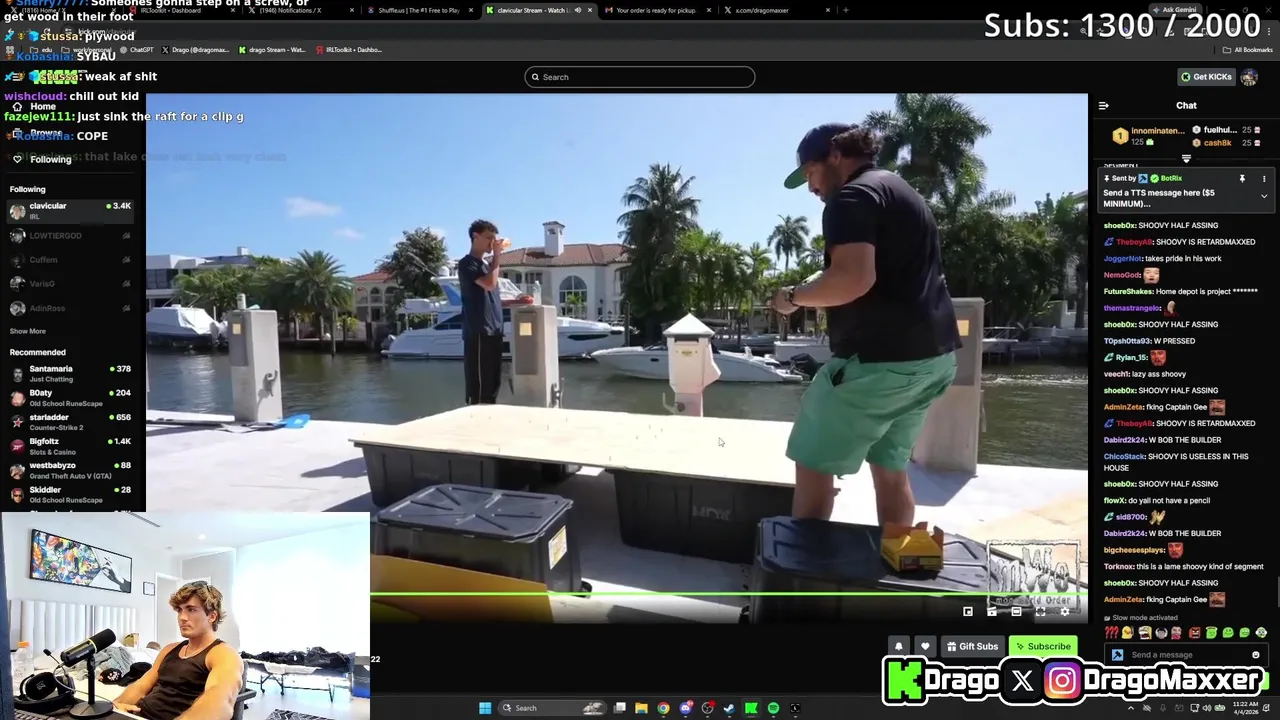Click the Send a message chat field
The width and height of the screenshot is (1280, 720).
pyautogui.click(x=1186, y=655)
